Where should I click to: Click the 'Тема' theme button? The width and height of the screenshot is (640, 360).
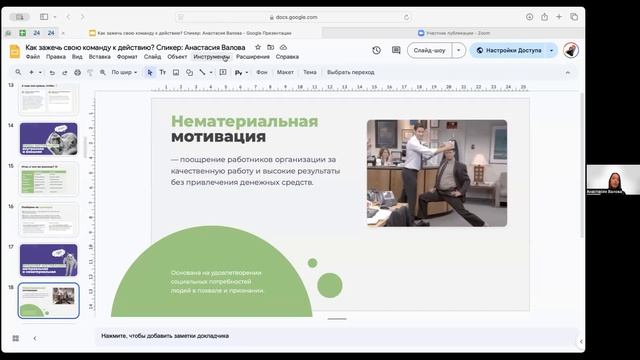pos(310,72)
